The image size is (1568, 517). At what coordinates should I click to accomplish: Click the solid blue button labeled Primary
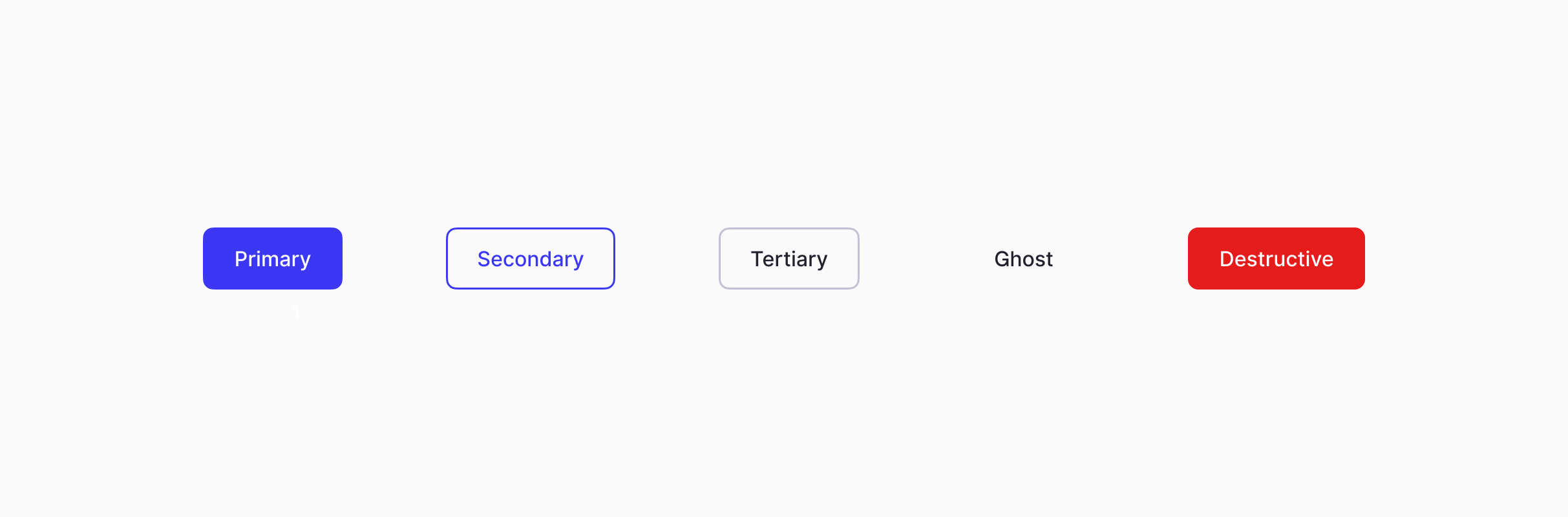(x=272, y=258)
